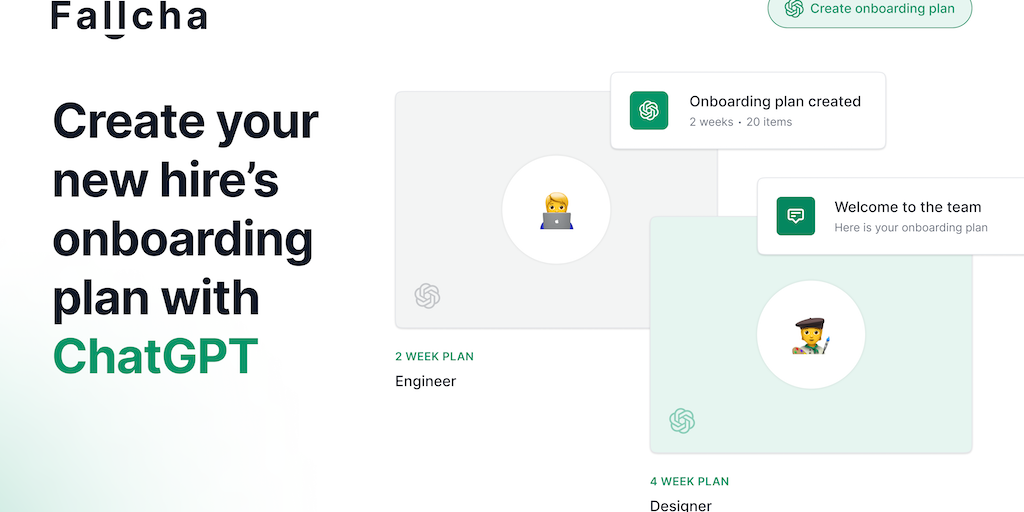Viewport: 1024px width, 512px height.
Task: Select the artist emoji avatar
Action: click(811, 335)
